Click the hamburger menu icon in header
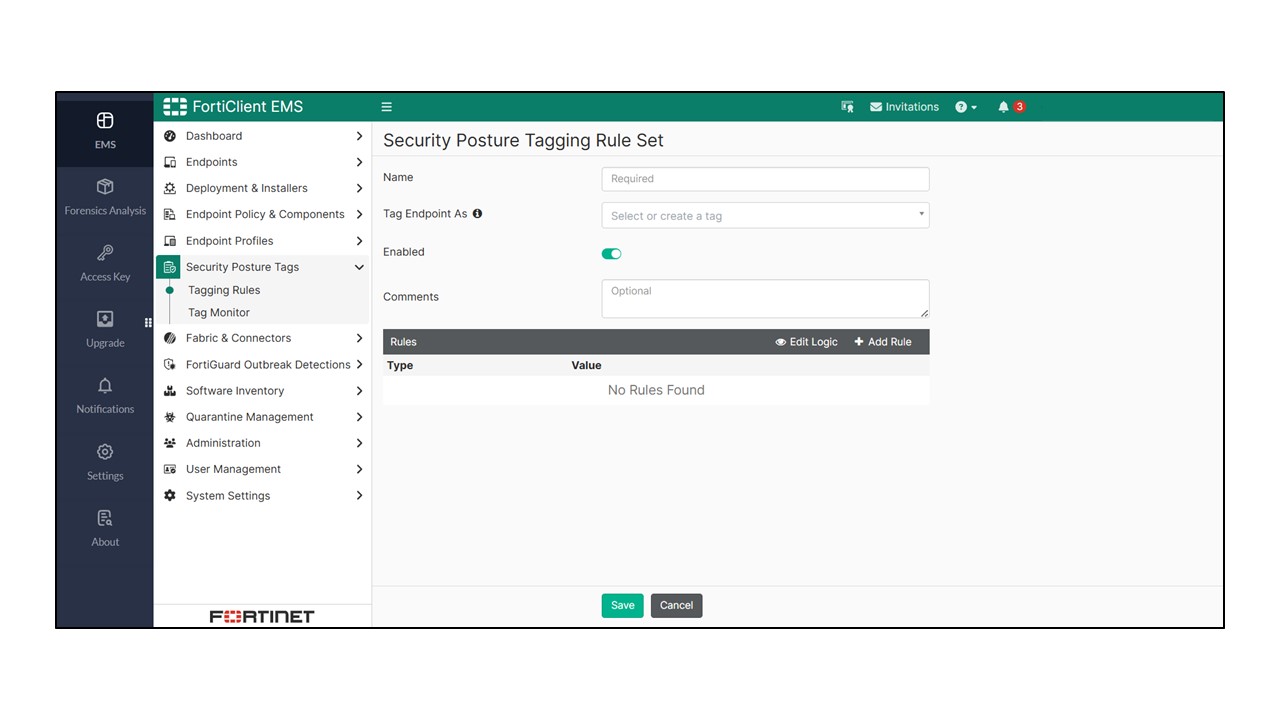 point(387,107)
